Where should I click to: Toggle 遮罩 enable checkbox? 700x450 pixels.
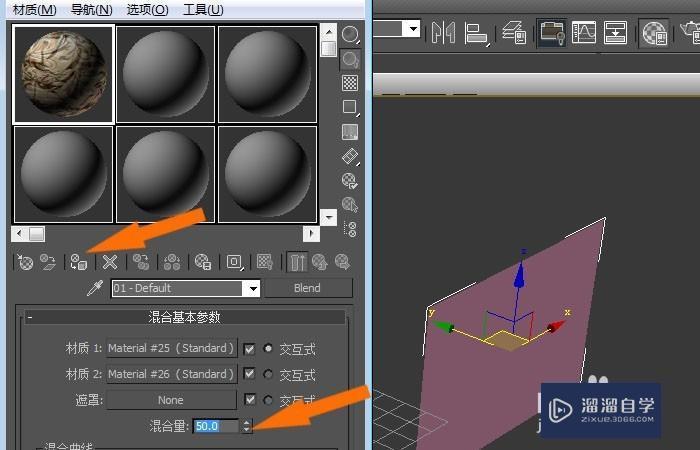tap(250, 399)
